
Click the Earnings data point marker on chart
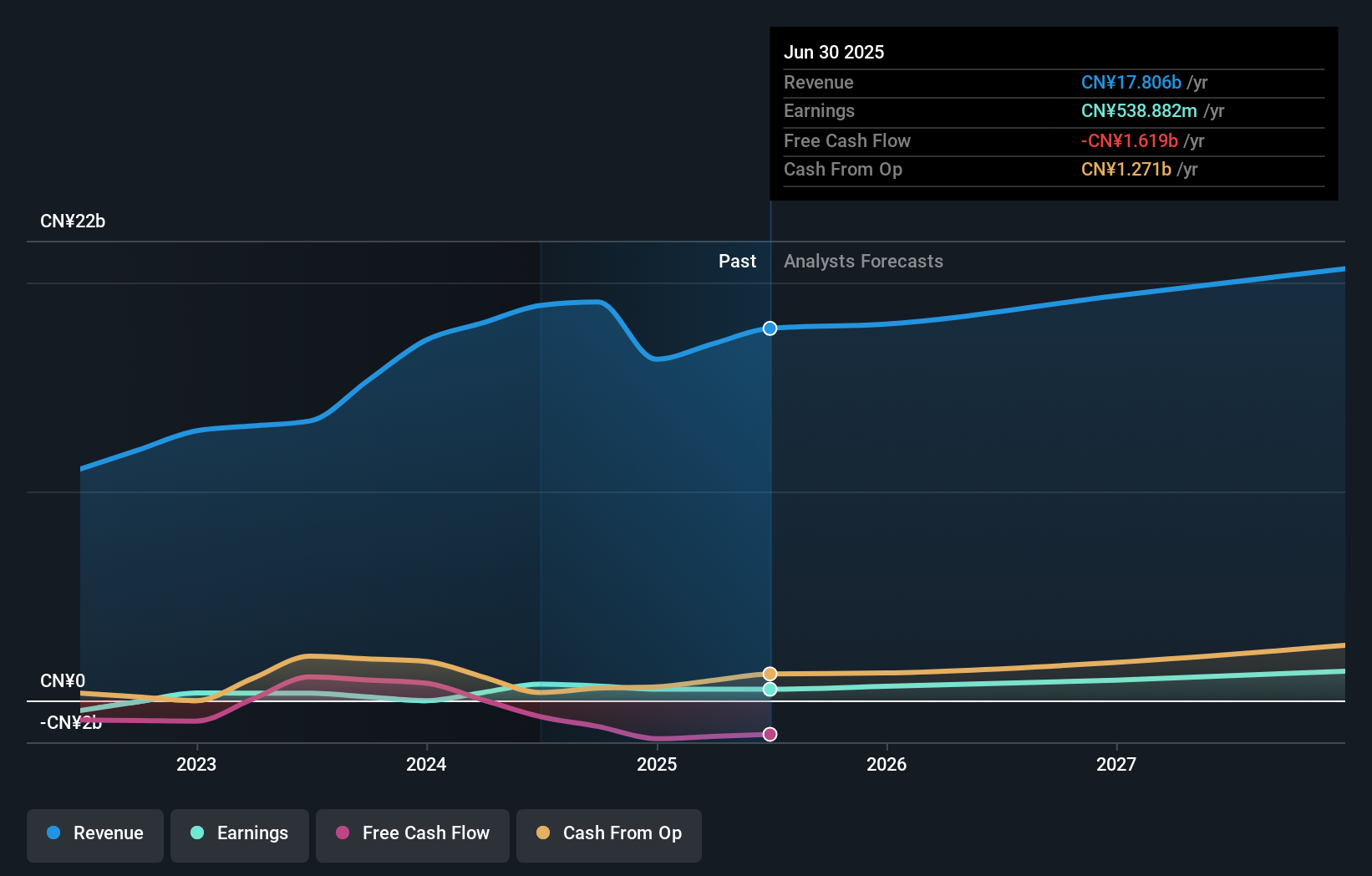click(x=770, y=689)
